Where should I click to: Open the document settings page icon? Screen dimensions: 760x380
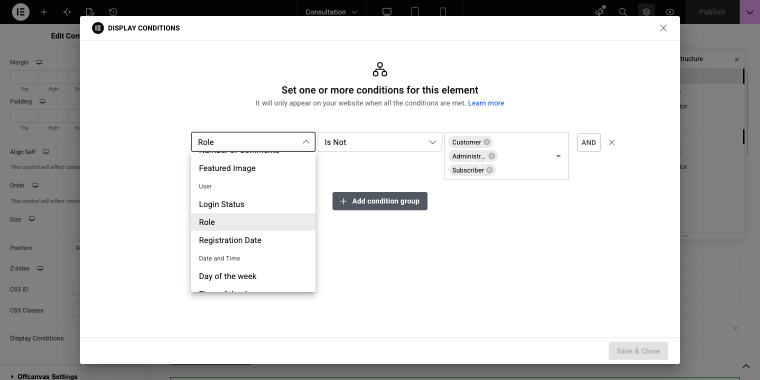coord(90,12)
